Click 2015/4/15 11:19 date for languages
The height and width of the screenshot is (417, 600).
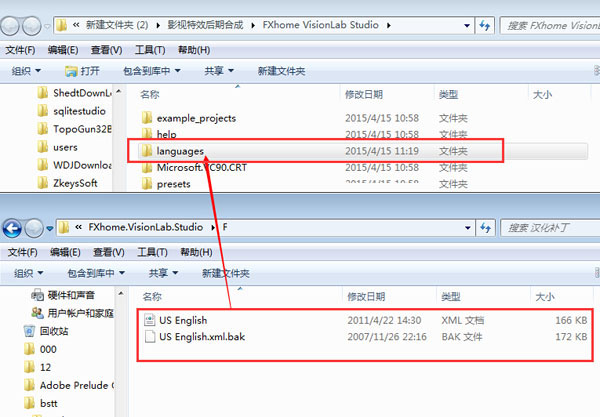tap(382, 151)
